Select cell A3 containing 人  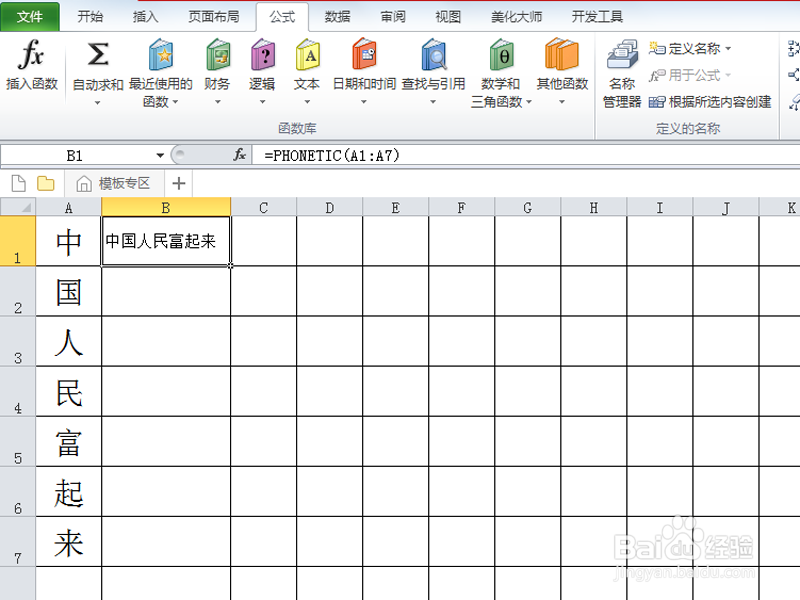pyautogui.click(x=68, y=341)
